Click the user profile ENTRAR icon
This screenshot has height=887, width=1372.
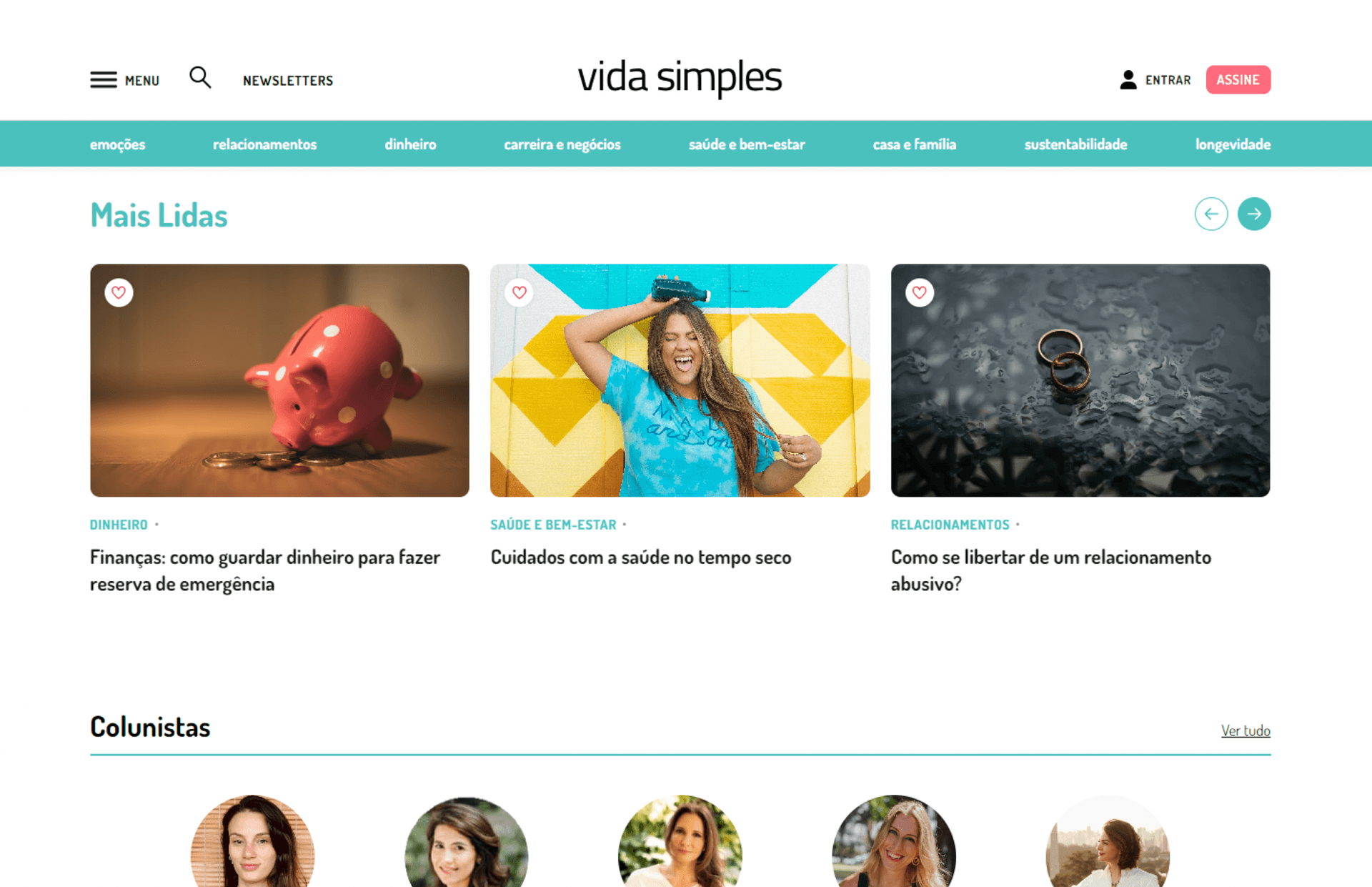pyautogui.click(x=1128, y=79)
